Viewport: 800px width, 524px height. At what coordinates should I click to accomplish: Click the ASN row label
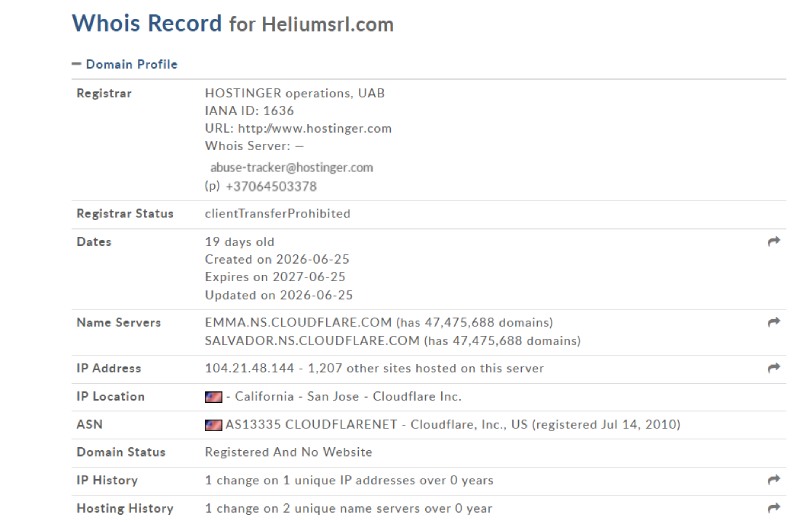(89, 425)
